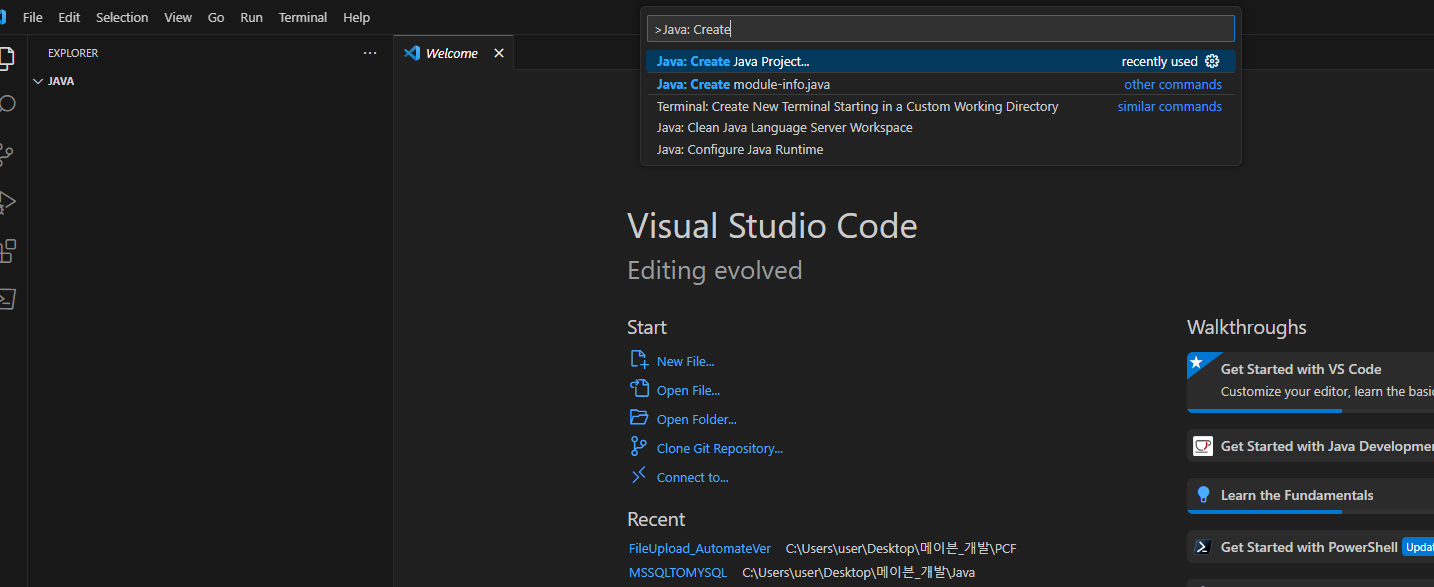Click the Open File... link
The height and width of the screenshot is (587, 1434).
688,390
